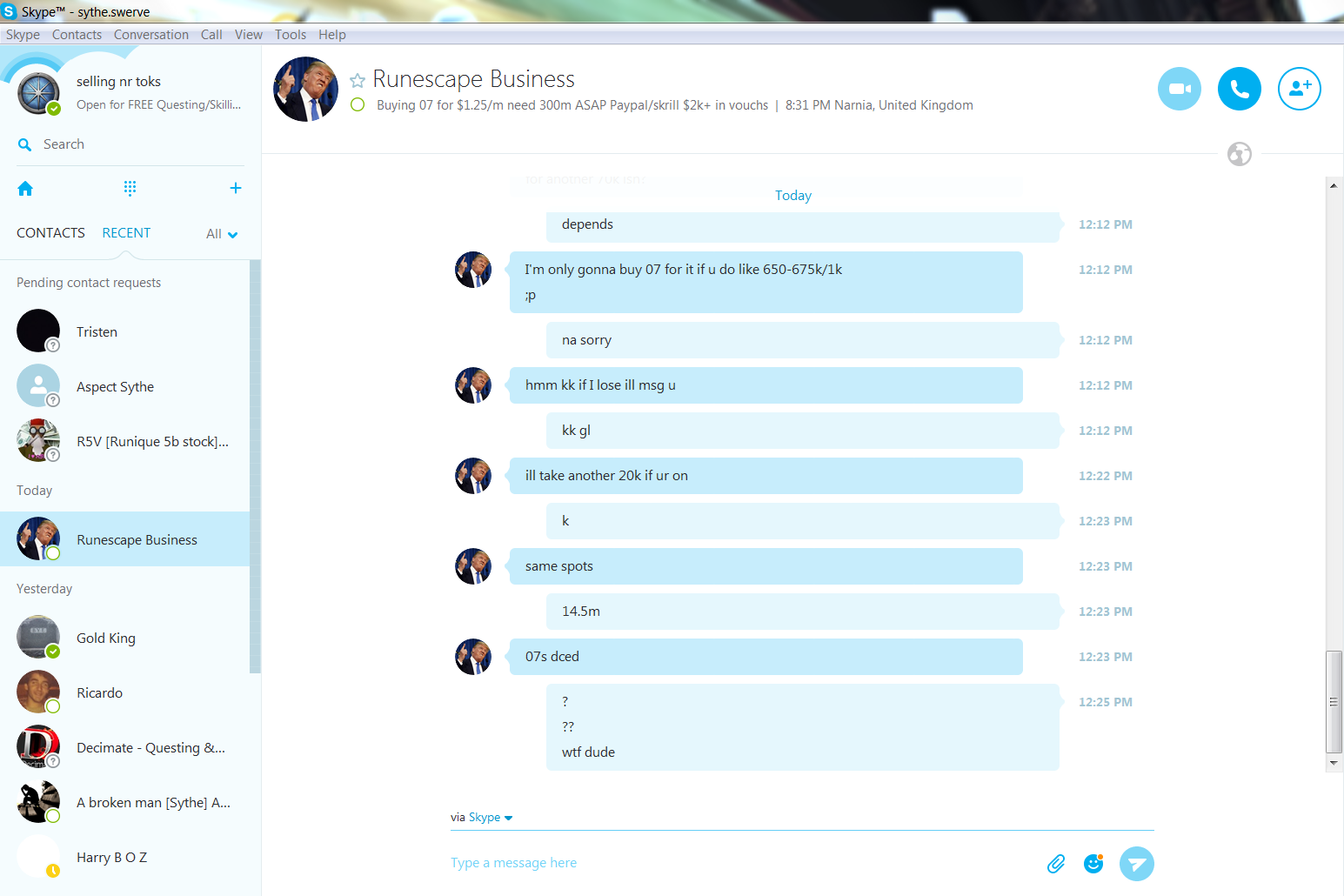Image resolution: width=1344 pixels, height=896 pixels.
Task: Open the Contacts menu
Action: pyautogui.click(x=77, y=35)
